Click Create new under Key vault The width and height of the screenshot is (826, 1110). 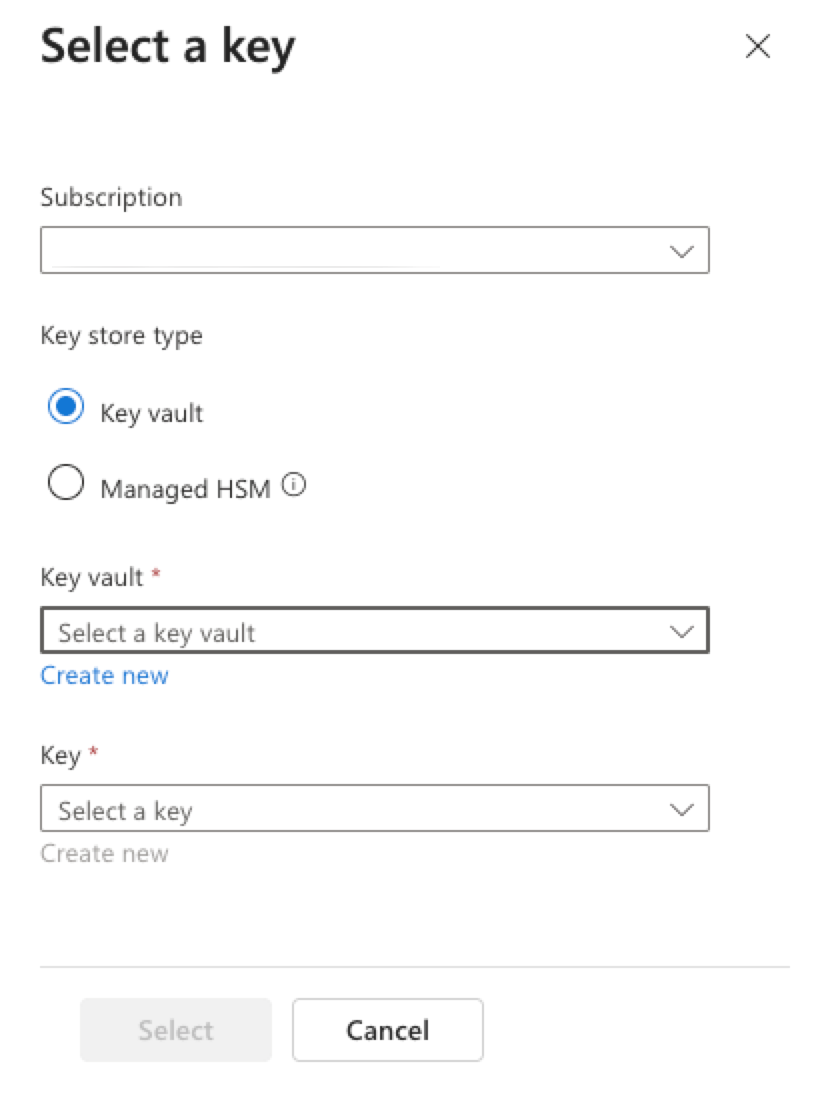point(104,675)
